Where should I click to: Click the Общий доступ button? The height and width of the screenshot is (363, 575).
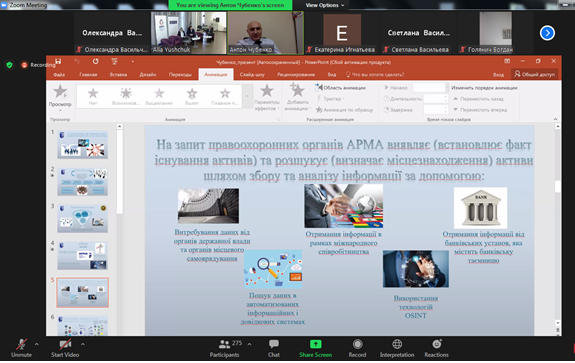tap(535, 74)
